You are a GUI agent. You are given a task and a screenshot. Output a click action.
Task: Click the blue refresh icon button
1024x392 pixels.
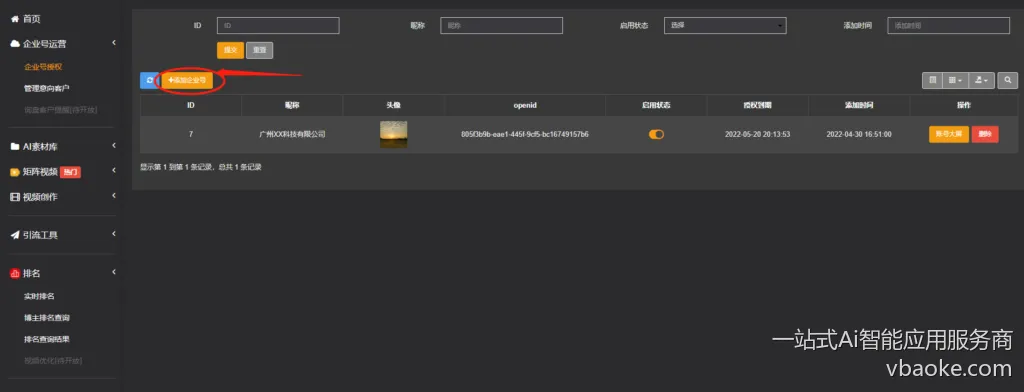coord(149,80)
